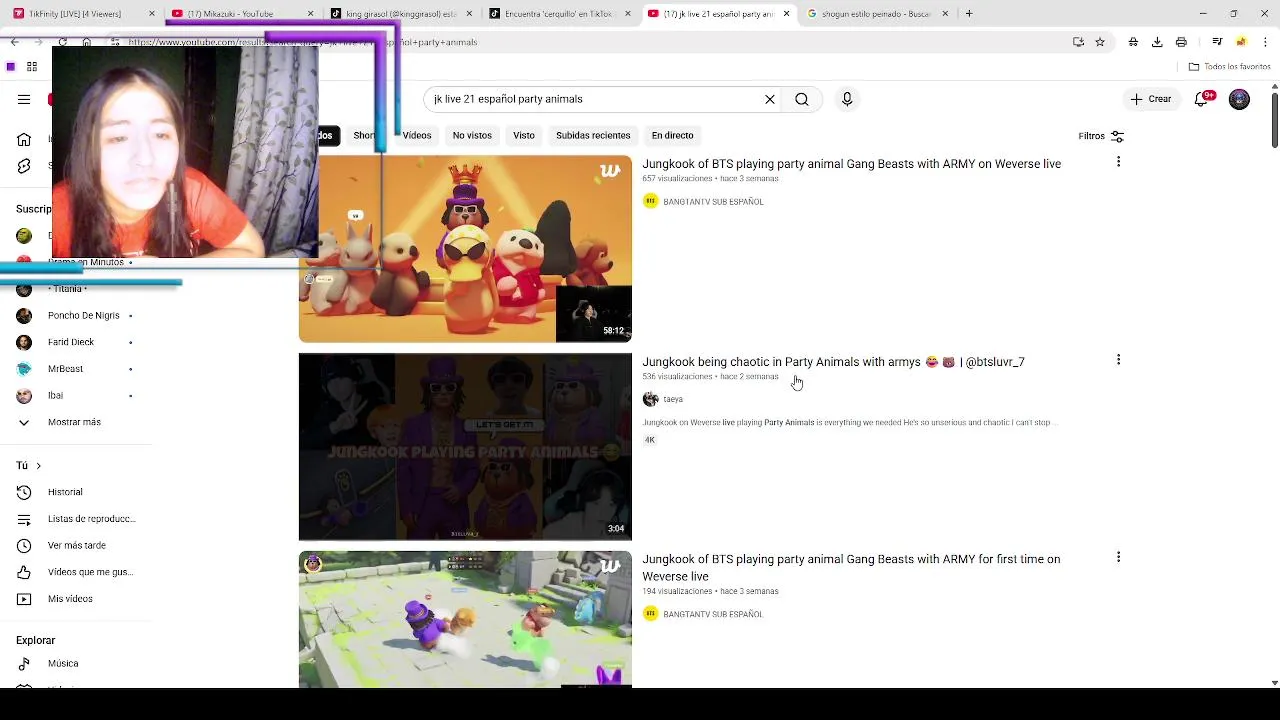Screen dimensions: 1280x720
Task: Open the MrBeast subscription
Action: pyautogui.click(x=75, y=369)
